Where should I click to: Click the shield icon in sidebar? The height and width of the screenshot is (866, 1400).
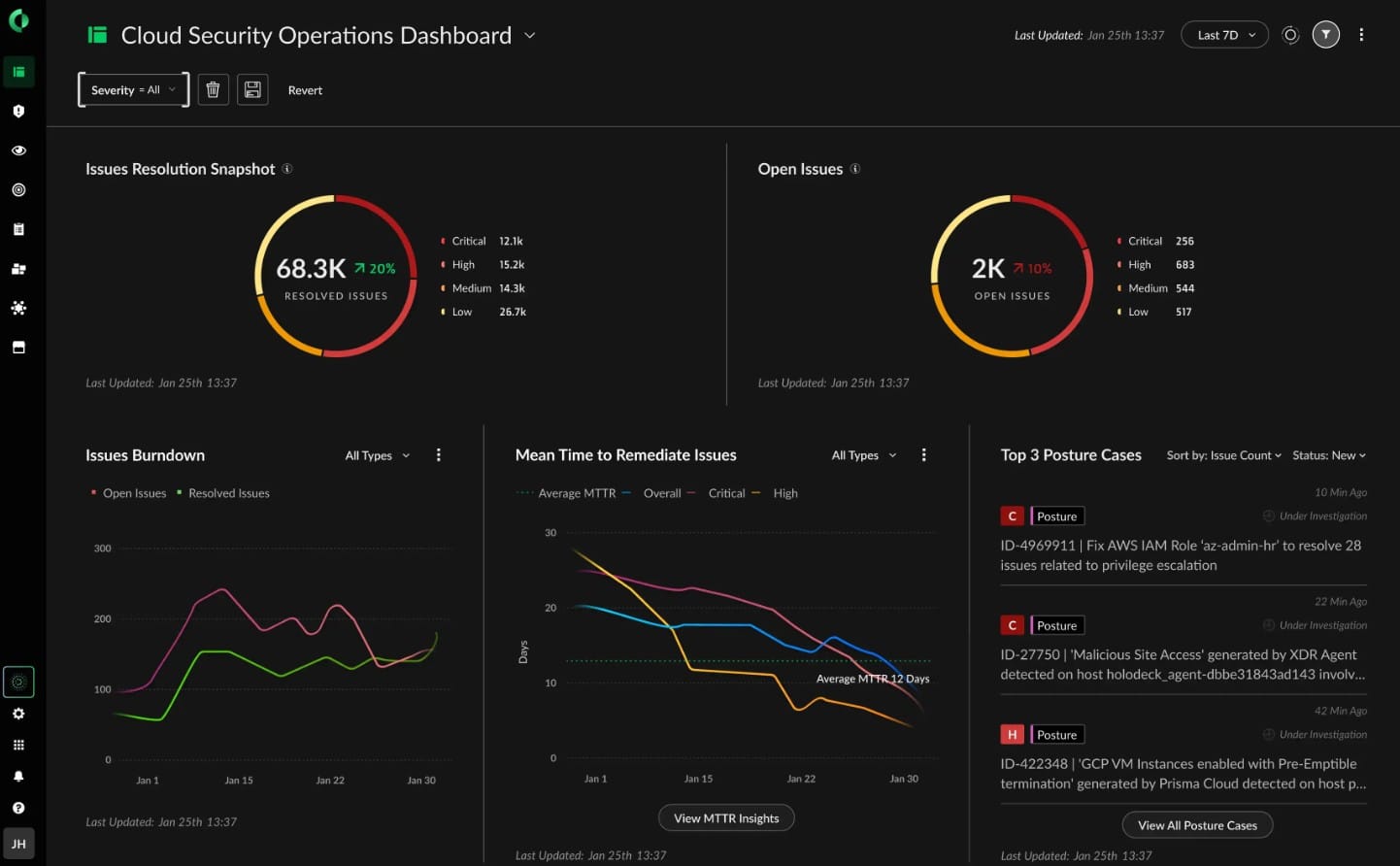point(18,112)
